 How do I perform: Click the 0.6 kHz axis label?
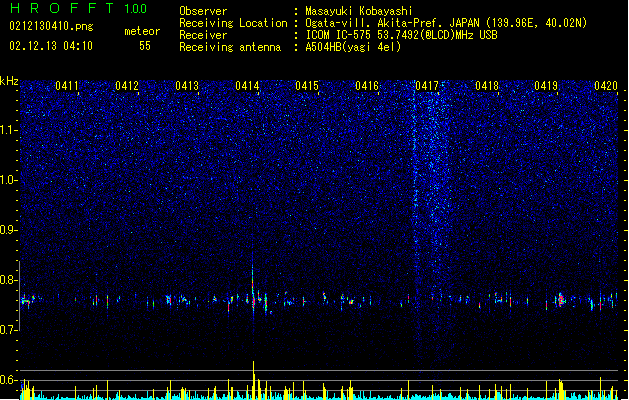(9, 380)
